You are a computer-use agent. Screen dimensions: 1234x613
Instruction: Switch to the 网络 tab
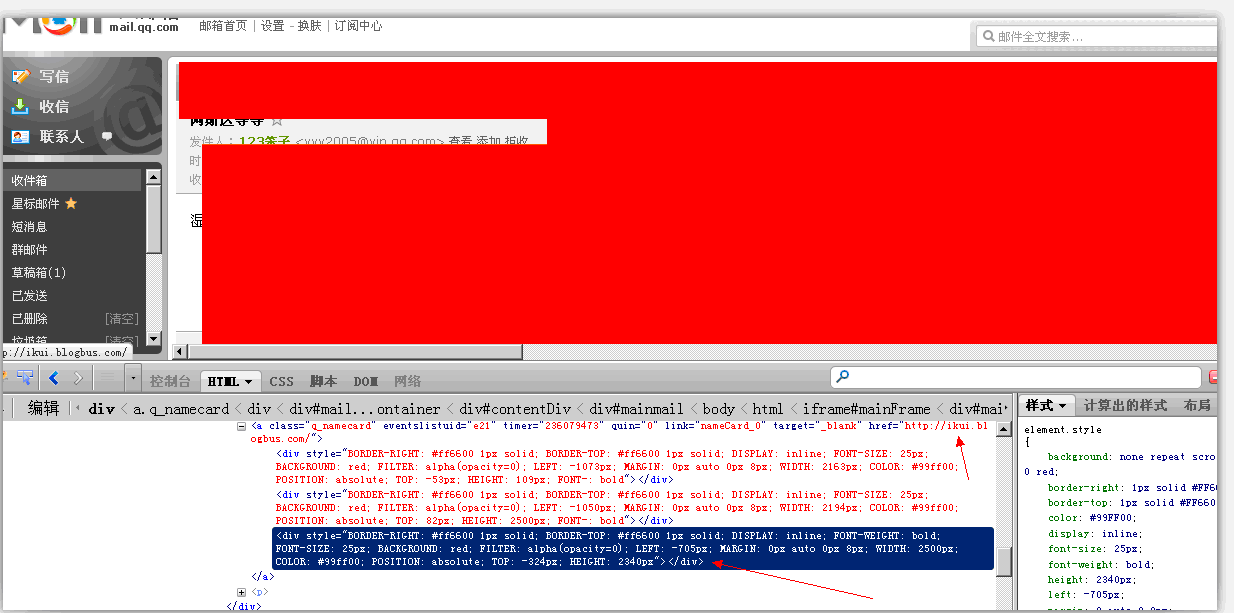[407, 382]
